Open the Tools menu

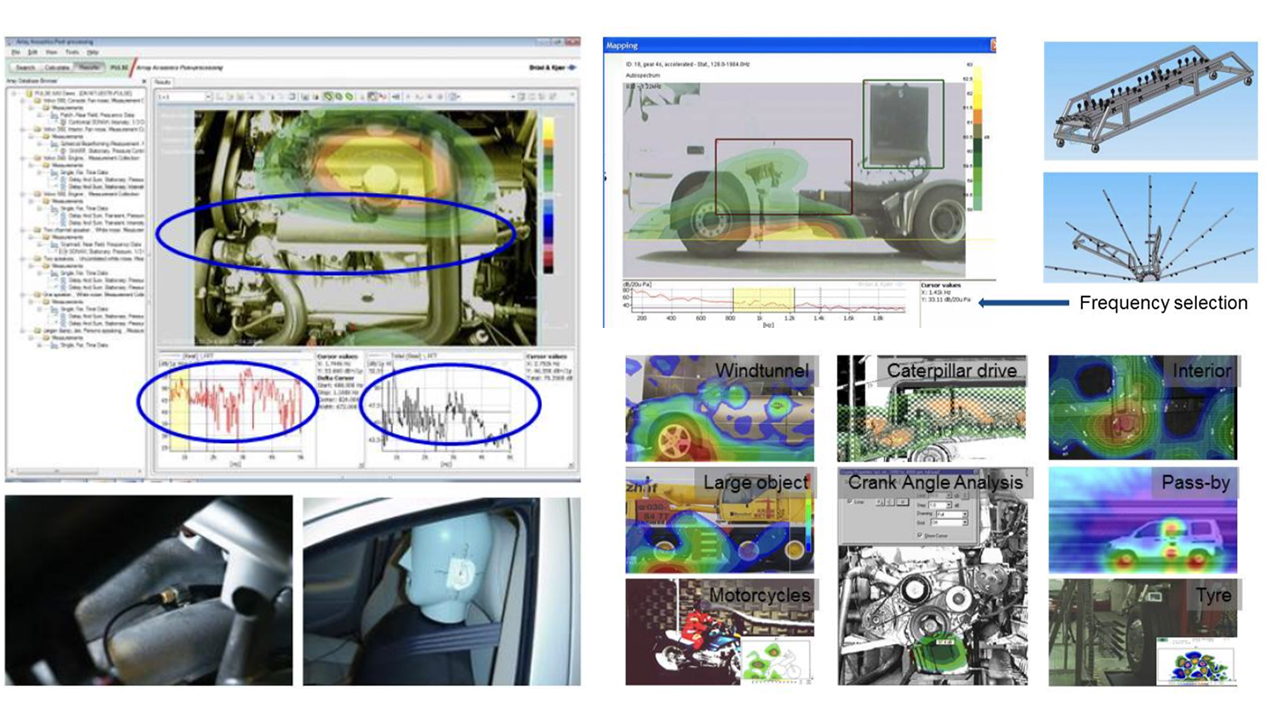(72, 52)
